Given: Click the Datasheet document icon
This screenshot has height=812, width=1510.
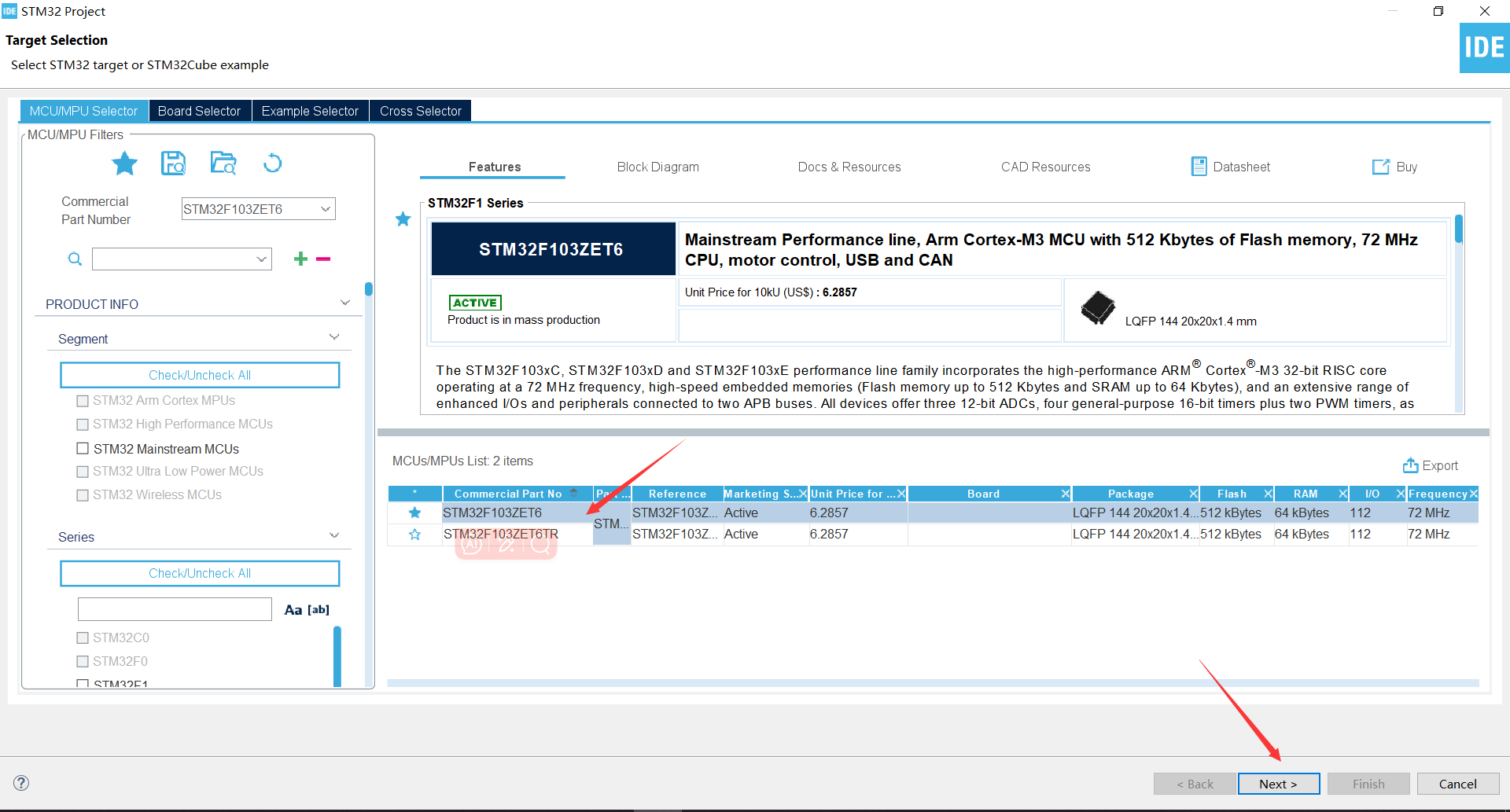Looking at the screenshot, I should click(1199, 167).
